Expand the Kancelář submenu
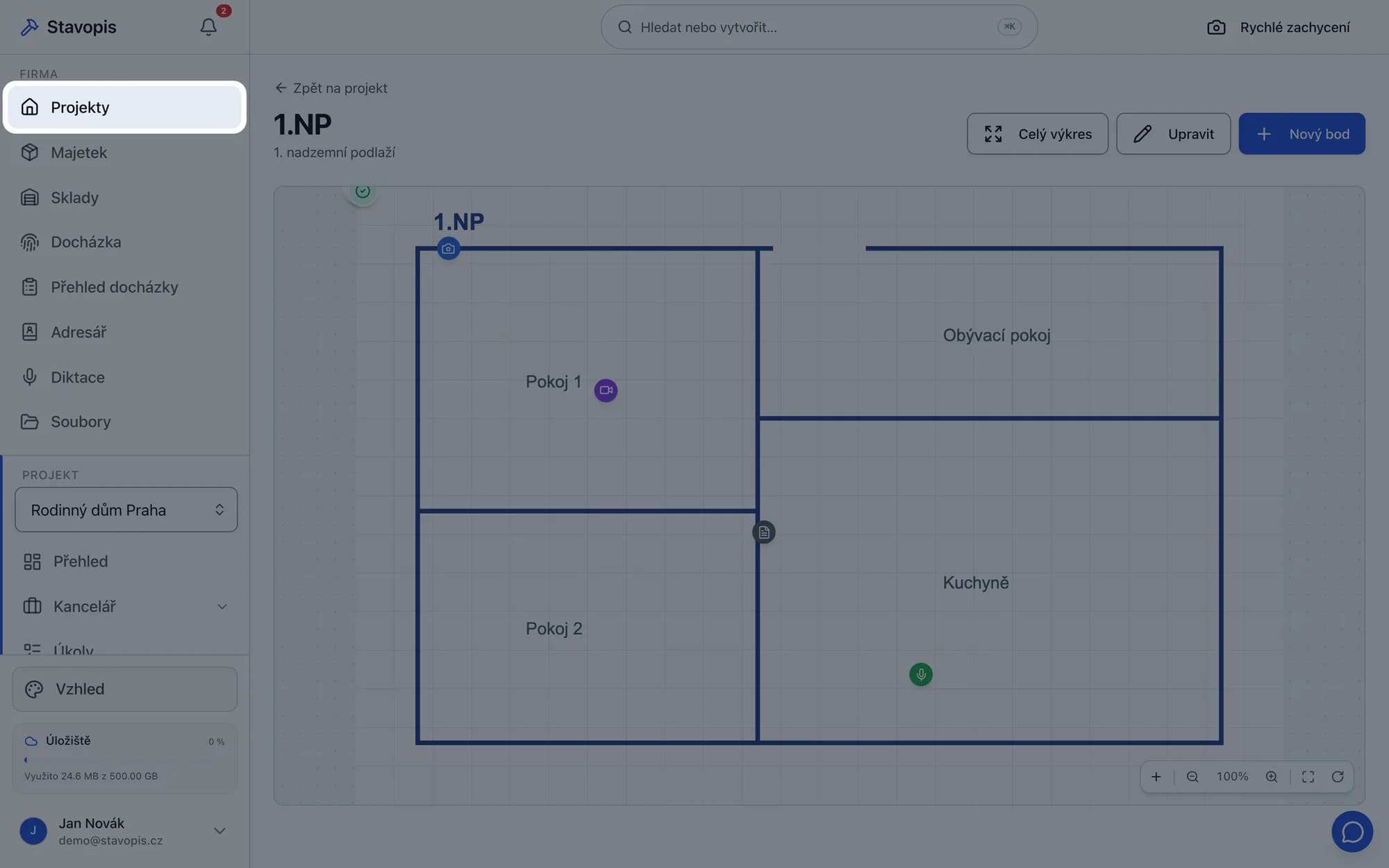Viewport: 1389px width, 868px height. click(x=125, y=606)
